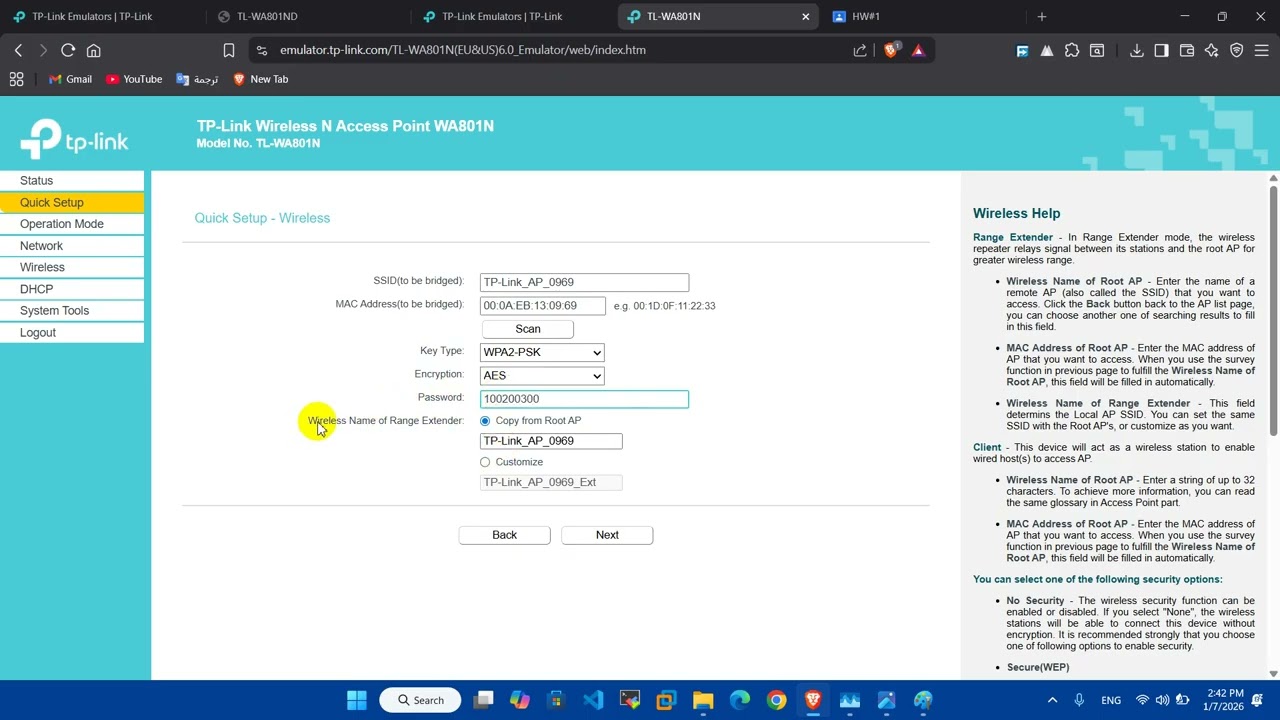Click the Next button

[607, 535]
